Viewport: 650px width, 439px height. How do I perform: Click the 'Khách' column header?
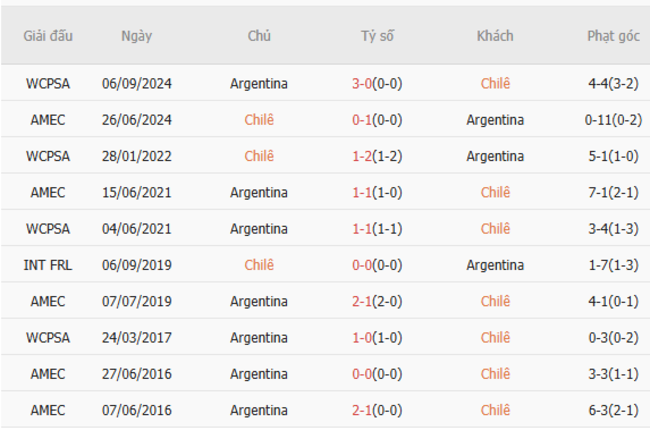[x=495, y=35]
